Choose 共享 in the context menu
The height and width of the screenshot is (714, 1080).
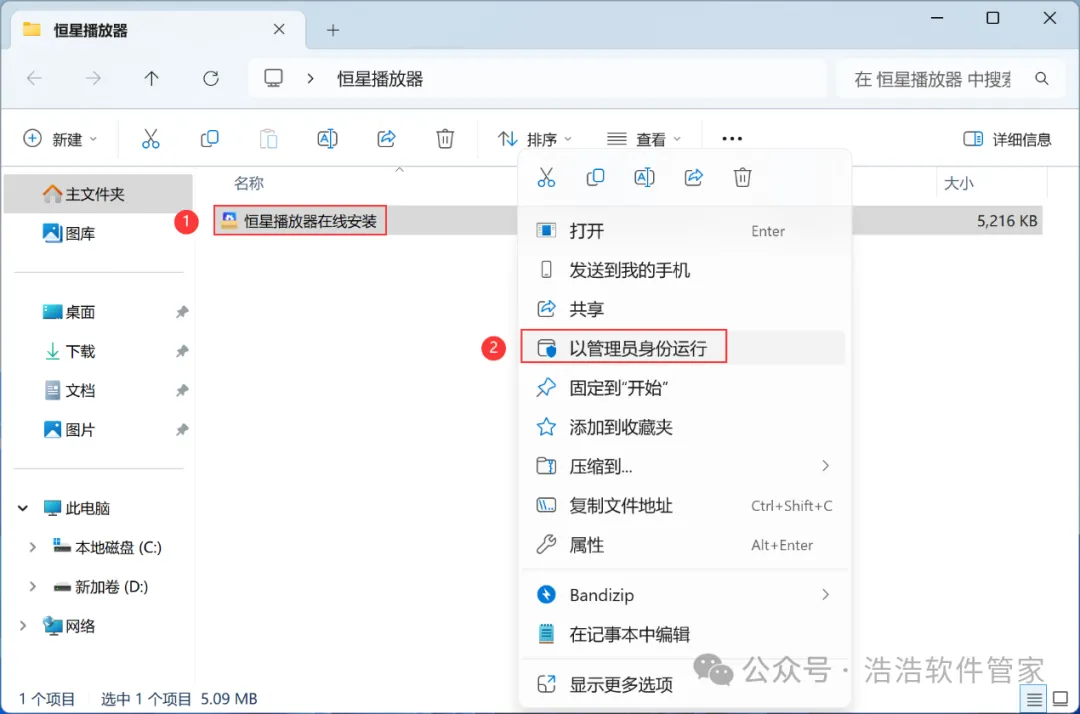click(683, 309)
